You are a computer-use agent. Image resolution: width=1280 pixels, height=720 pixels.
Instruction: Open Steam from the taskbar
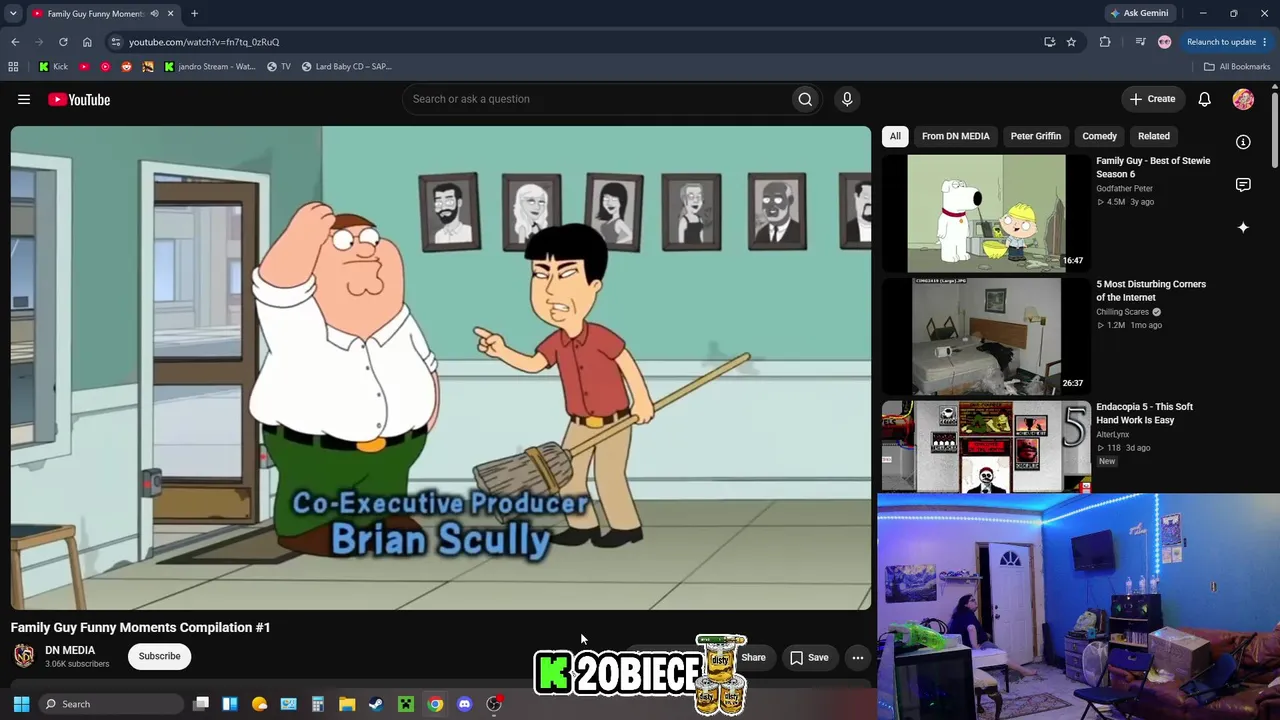point(376,704)
